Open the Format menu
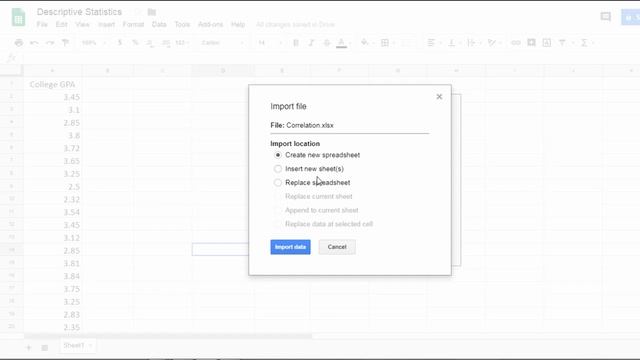This screenshot has width=640, height=360. tap(133, 24)
